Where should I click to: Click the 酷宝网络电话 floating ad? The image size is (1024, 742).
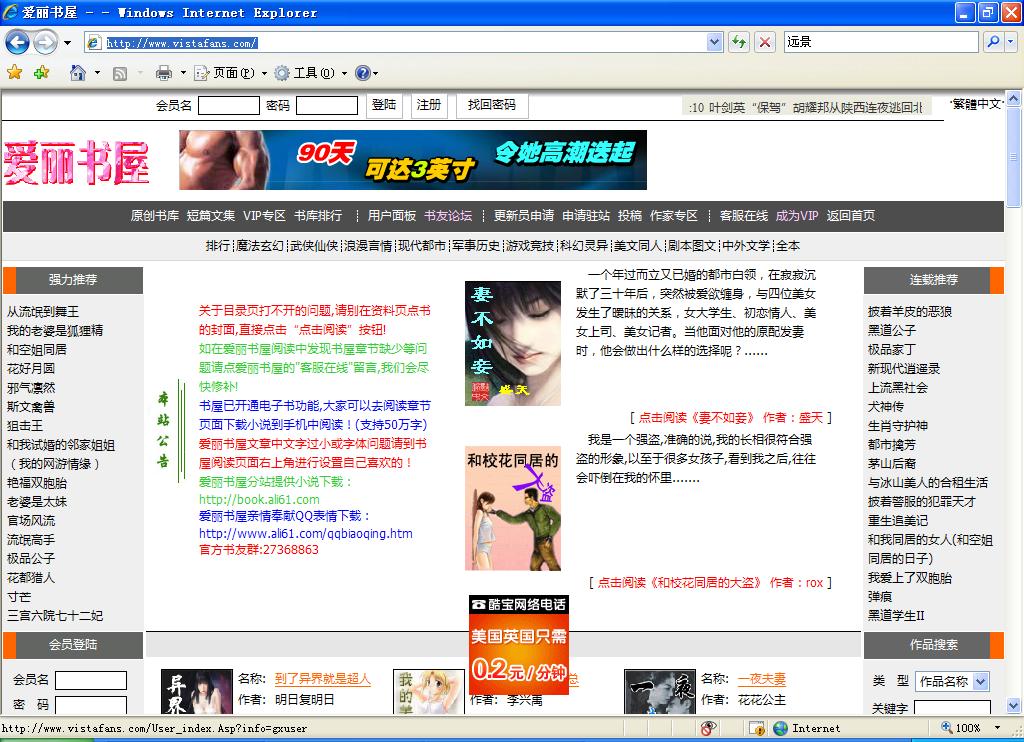click(x=519, y=645)
